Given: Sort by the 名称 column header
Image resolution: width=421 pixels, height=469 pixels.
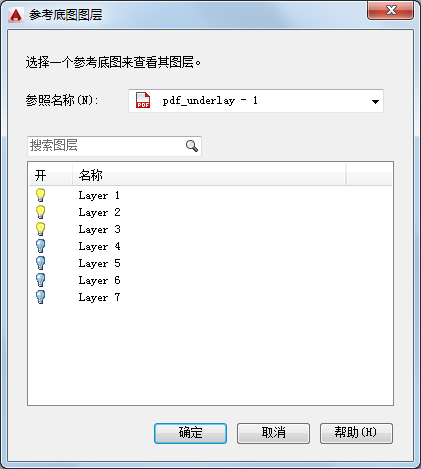Looking at the screenshot, I should coord(209,175).
